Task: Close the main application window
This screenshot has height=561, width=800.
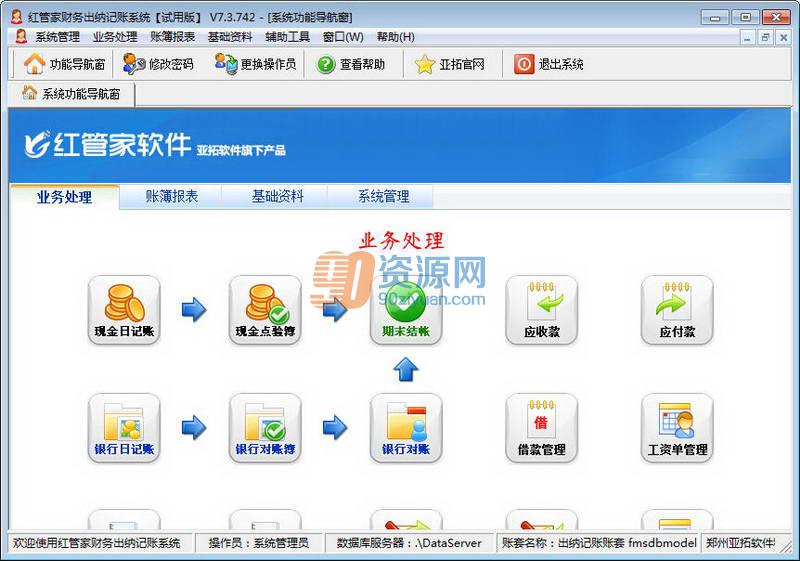Action: [x=776, y=17]
